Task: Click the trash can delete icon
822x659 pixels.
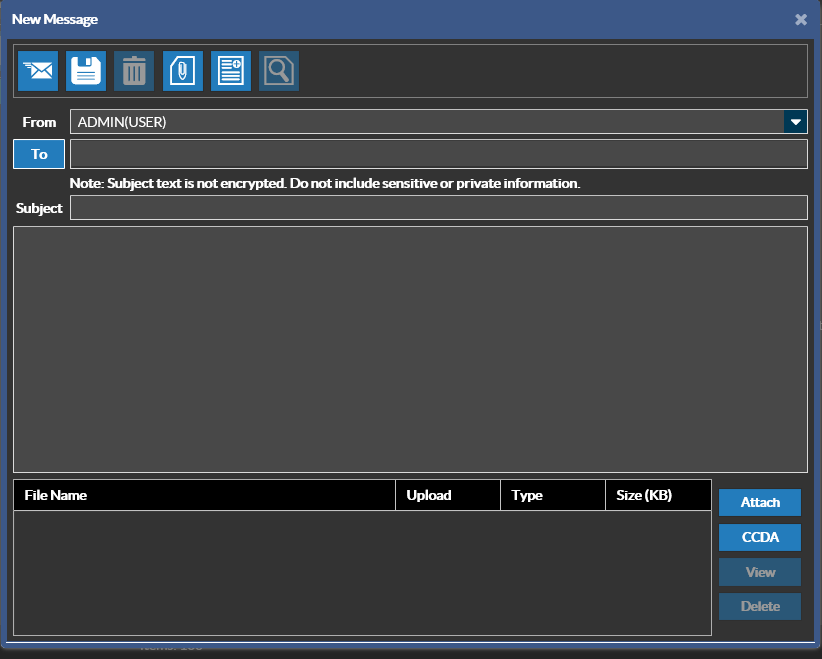Action: (x=134, y=71)
